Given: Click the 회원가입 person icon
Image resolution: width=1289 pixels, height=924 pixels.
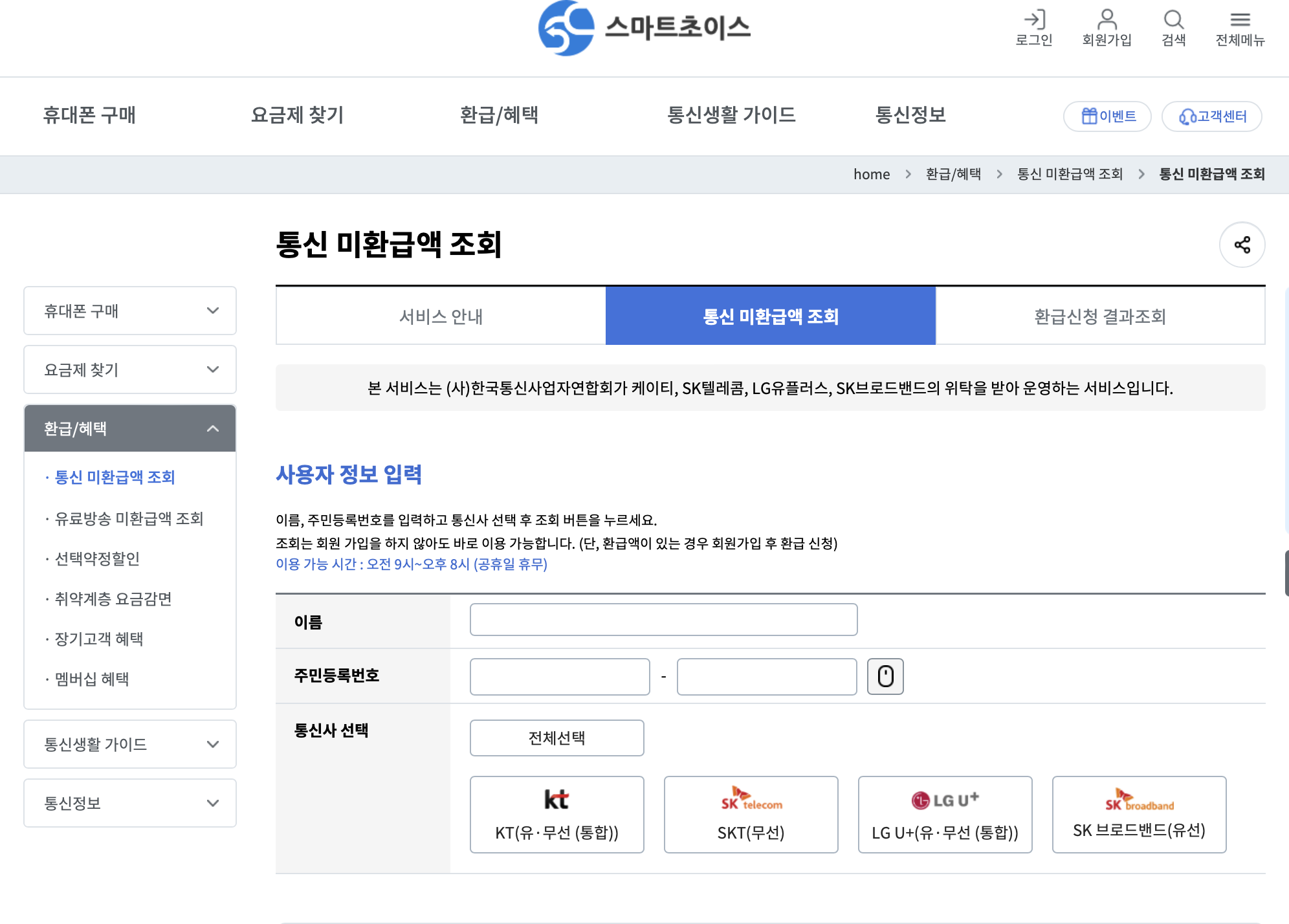Looking at the screenshot, I should point(1107,21).
